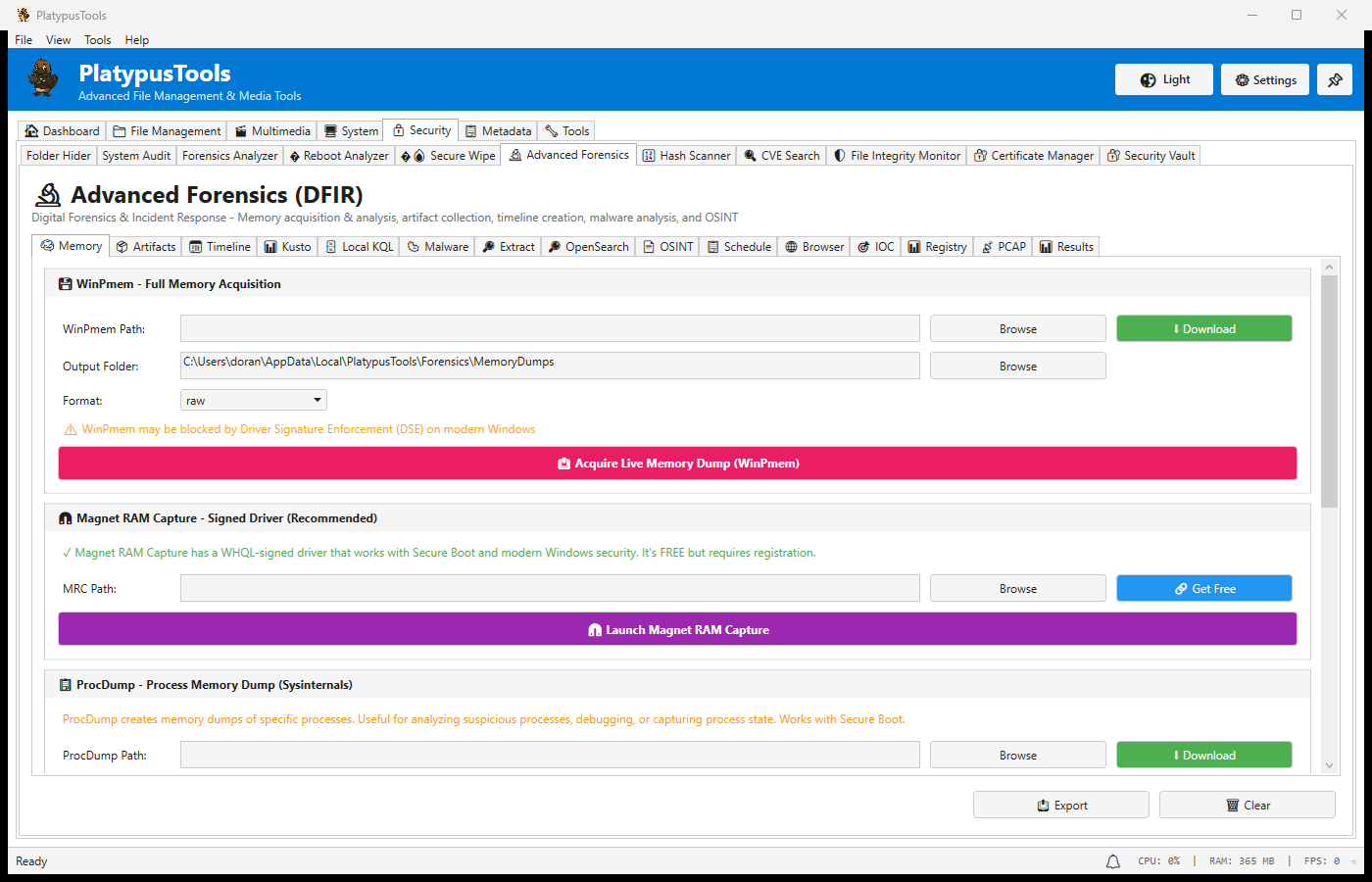
Task: Switch to the Malware analysis tab
Action: click(437, 247)
